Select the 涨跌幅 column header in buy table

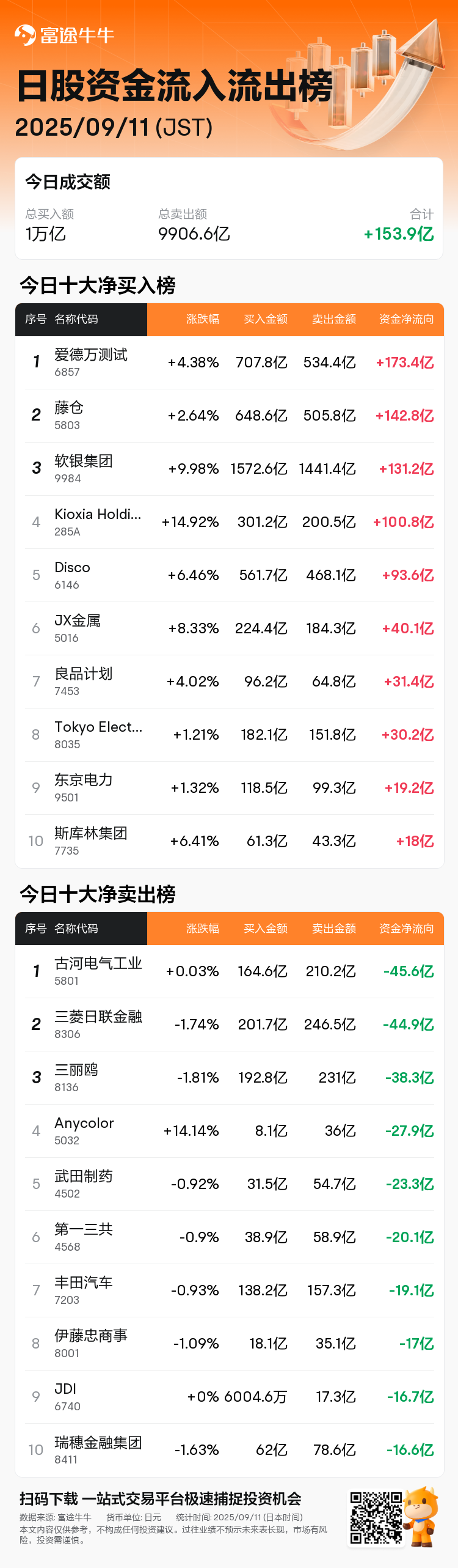[x=203, y=319]
